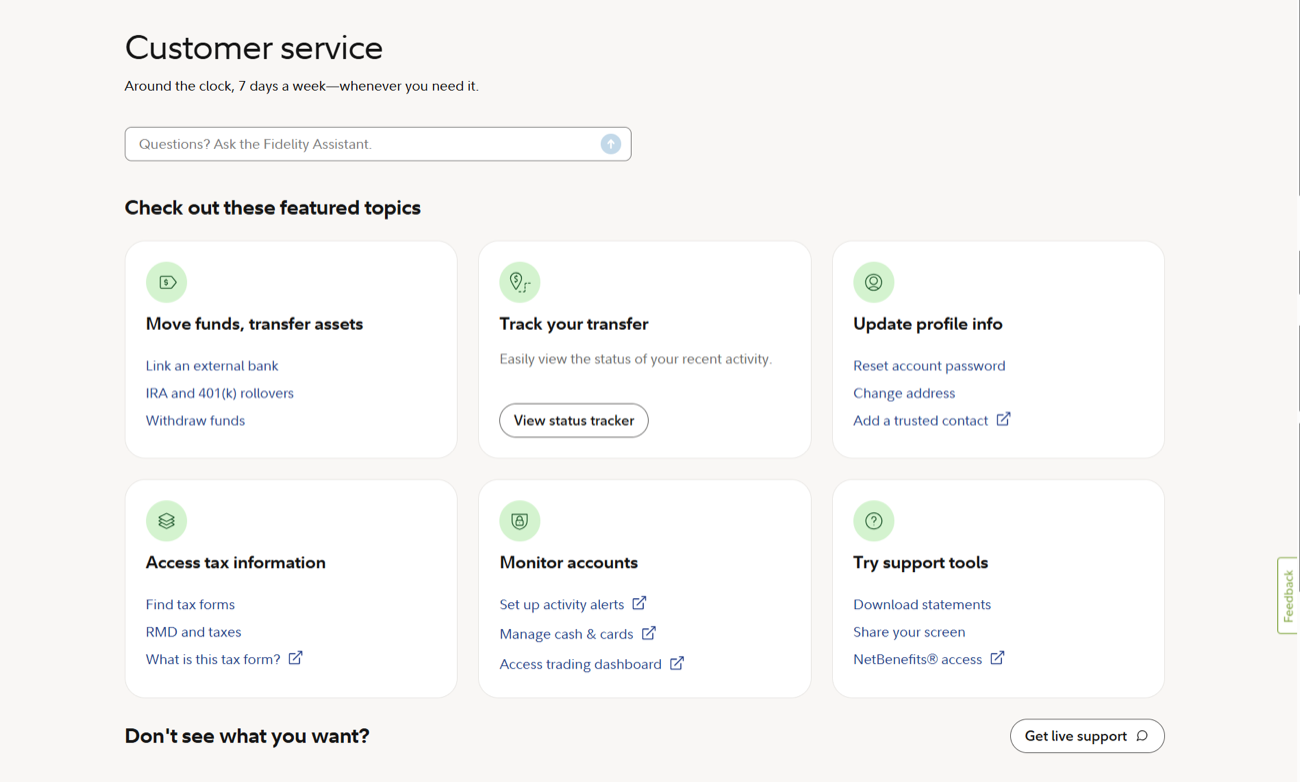Screen dimensions: 1300x782
Task: Click the Move funds dollar tag icon
Action: tap(166, 282)
